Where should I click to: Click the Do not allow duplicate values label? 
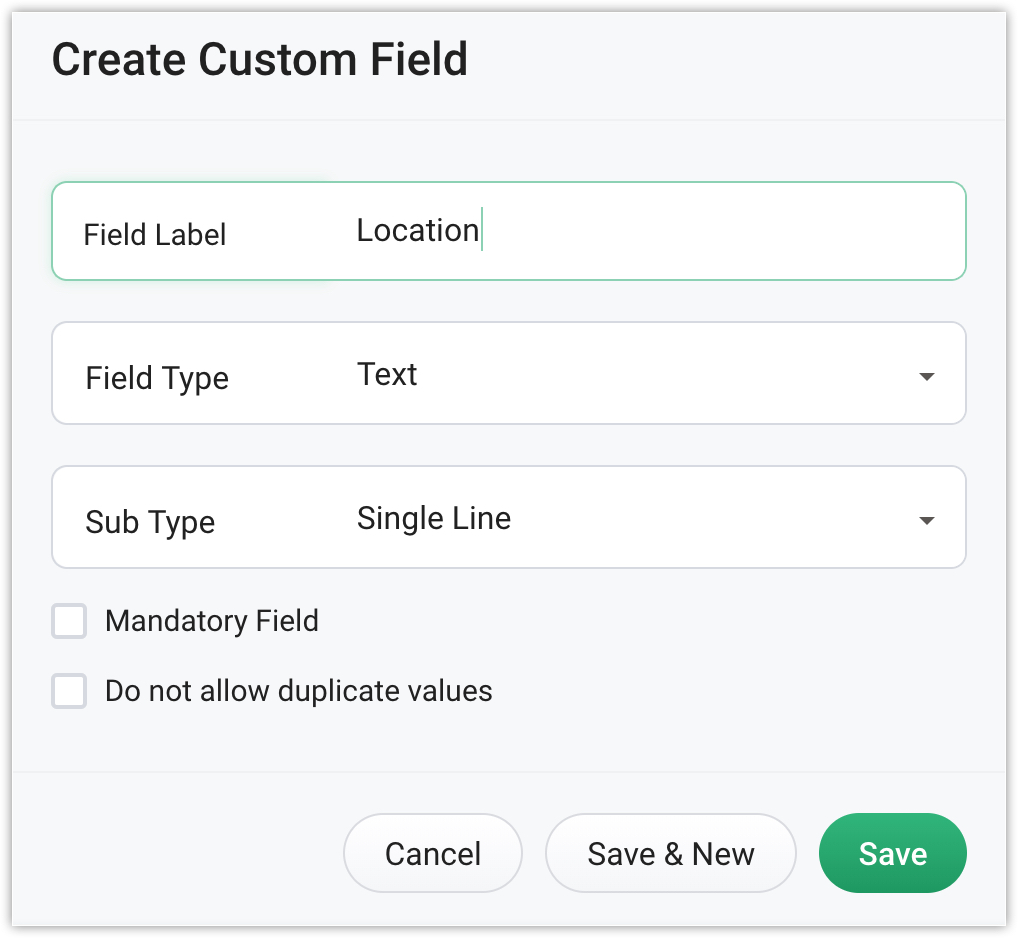[298, 691]
